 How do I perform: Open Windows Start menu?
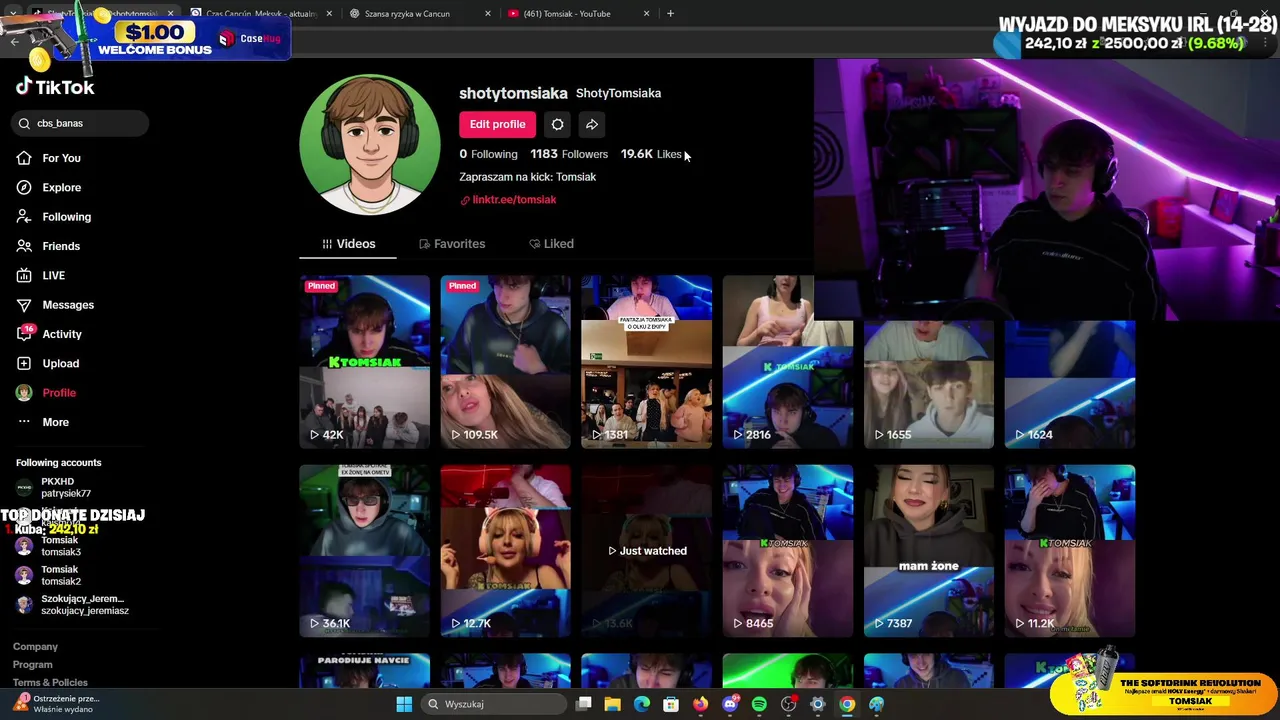click(404, 704)
